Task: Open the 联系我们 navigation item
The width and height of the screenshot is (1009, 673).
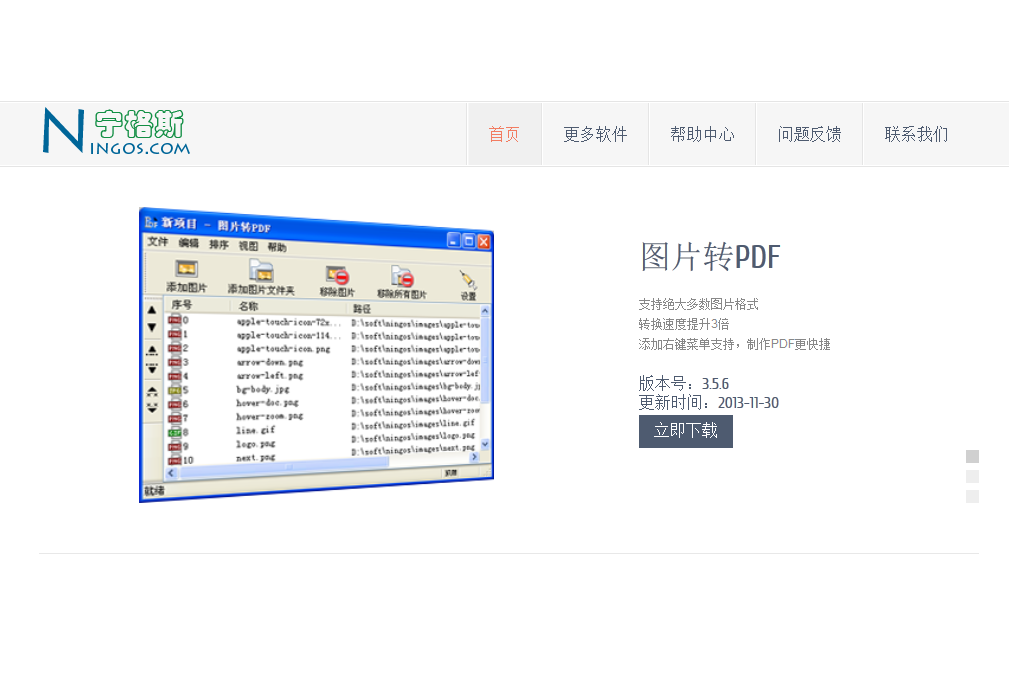Action: pos(916,134)
